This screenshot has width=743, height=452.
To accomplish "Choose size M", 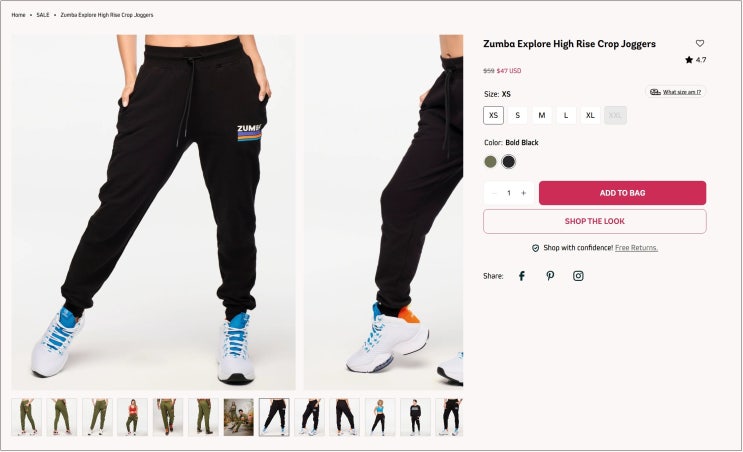I will point(542,115).
